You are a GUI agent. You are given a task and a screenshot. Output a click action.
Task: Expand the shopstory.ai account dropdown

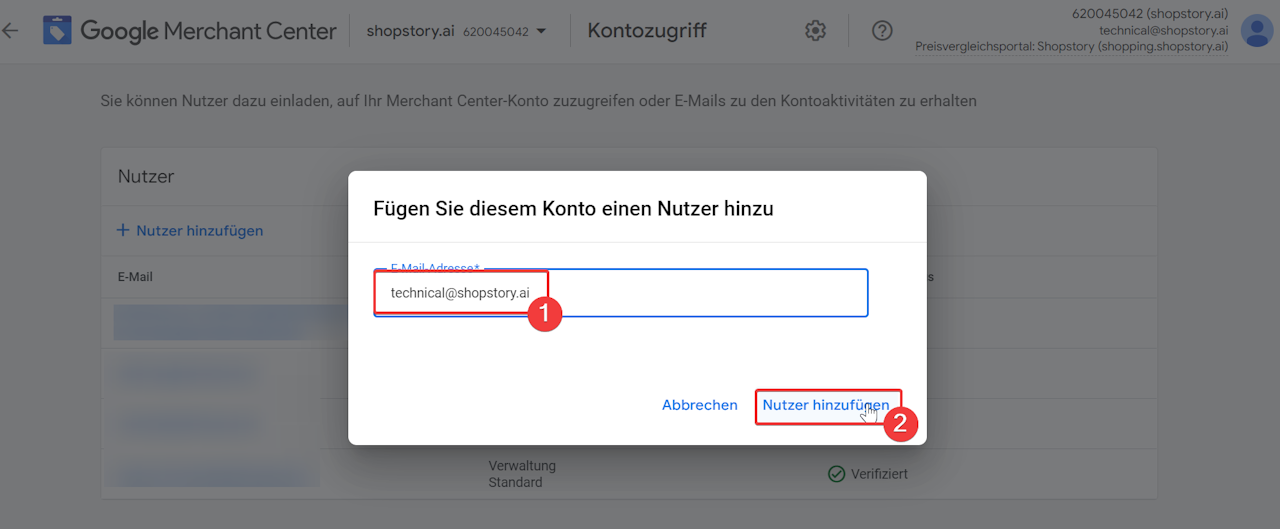[541, 31]
